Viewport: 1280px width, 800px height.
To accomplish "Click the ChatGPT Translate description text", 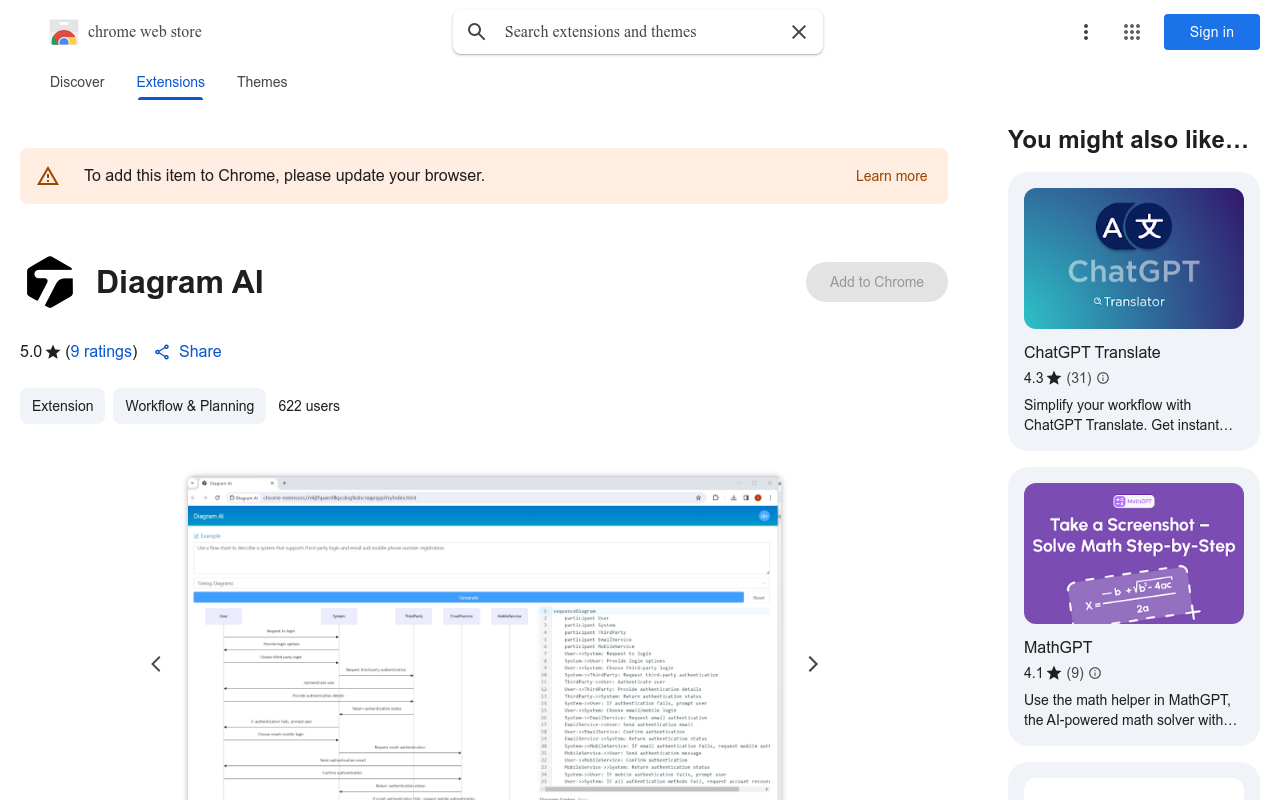I will 1128,415.
